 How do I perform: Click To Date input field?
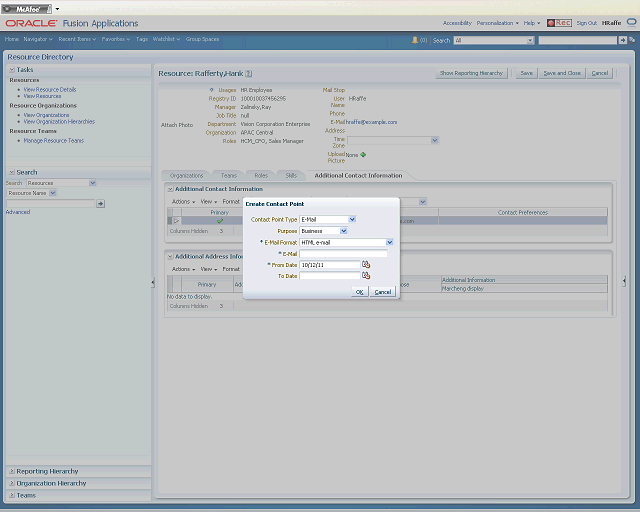coord(330,276)
